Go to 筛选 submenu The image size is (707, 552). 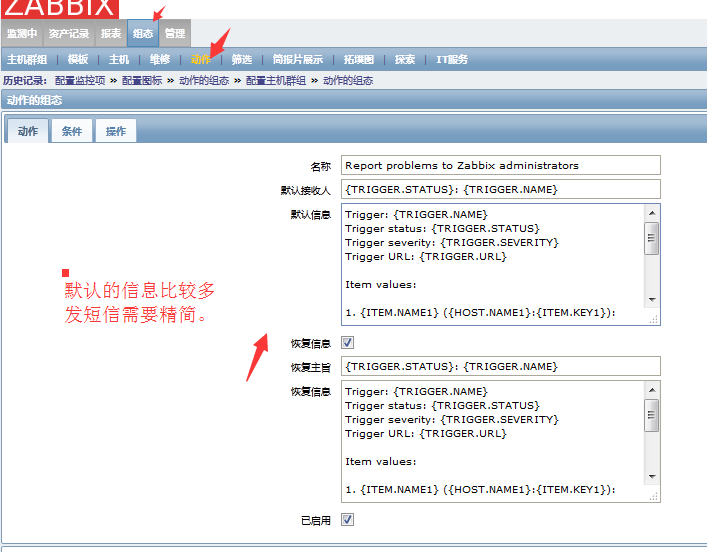pos(242,60)
